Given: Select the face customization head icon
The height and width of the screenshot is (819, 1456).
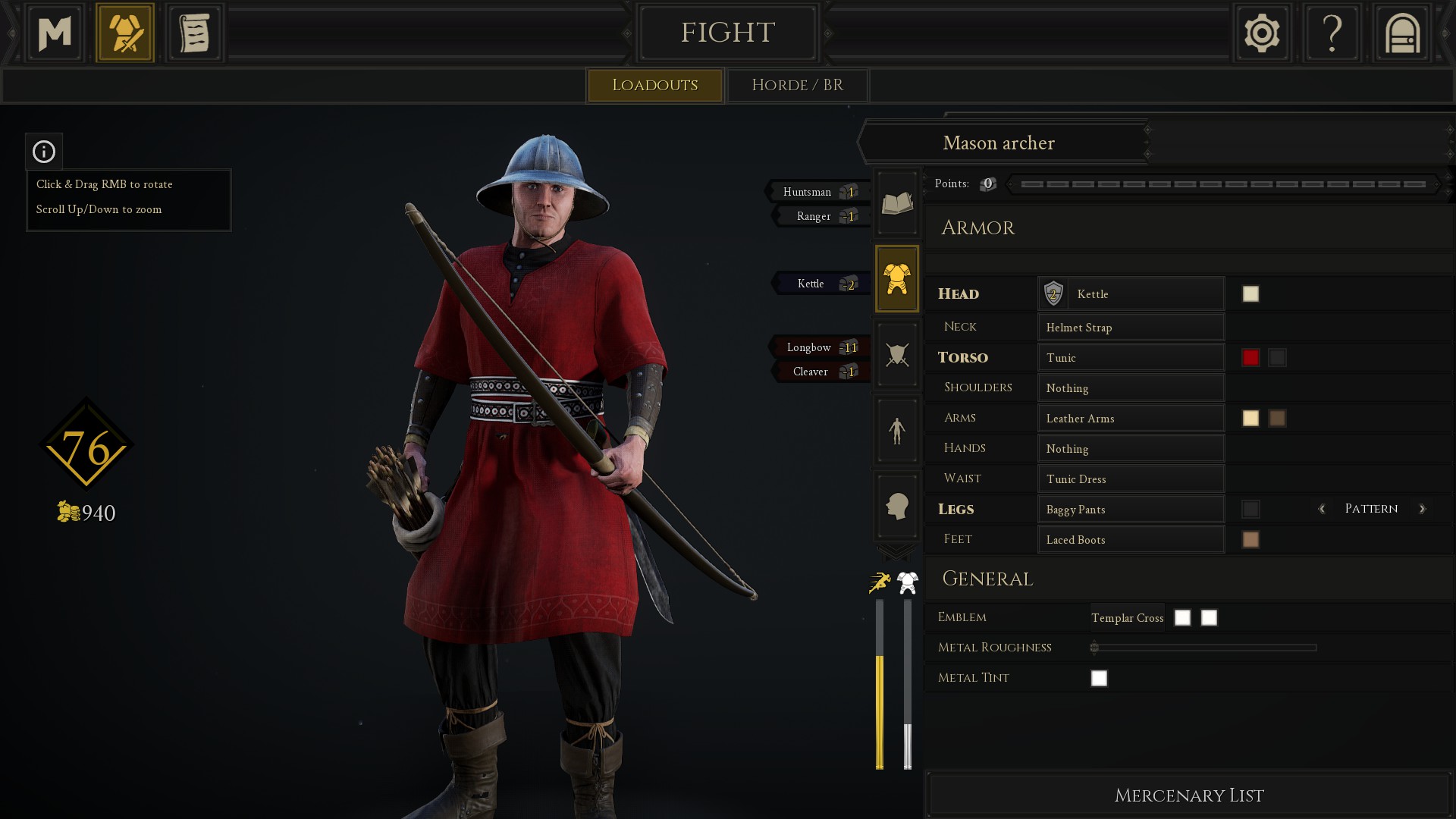Looking at the screenshot, I should 897,506.
